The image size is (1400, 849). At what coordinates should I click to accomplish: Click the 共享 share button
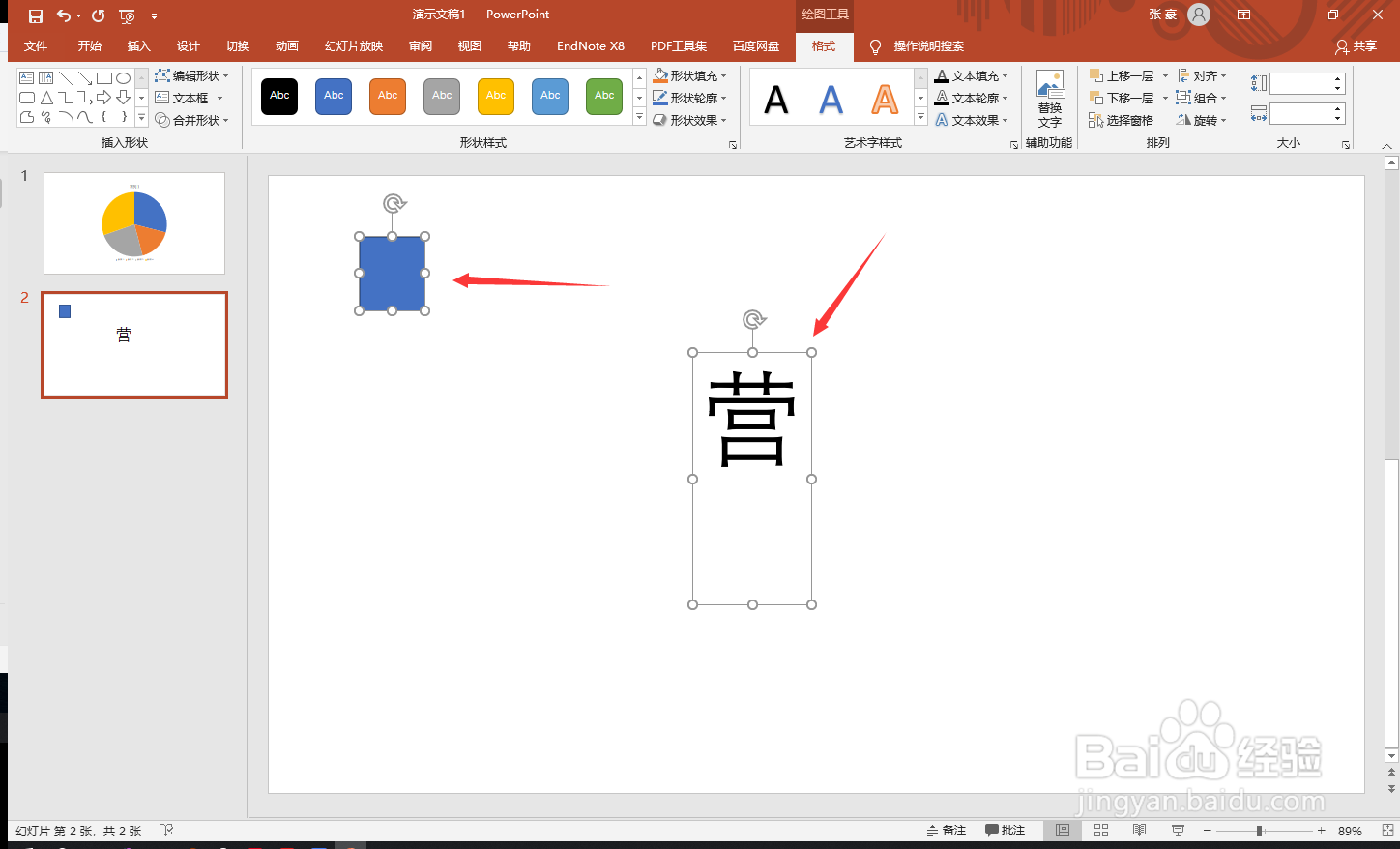tap(1356, 46)
